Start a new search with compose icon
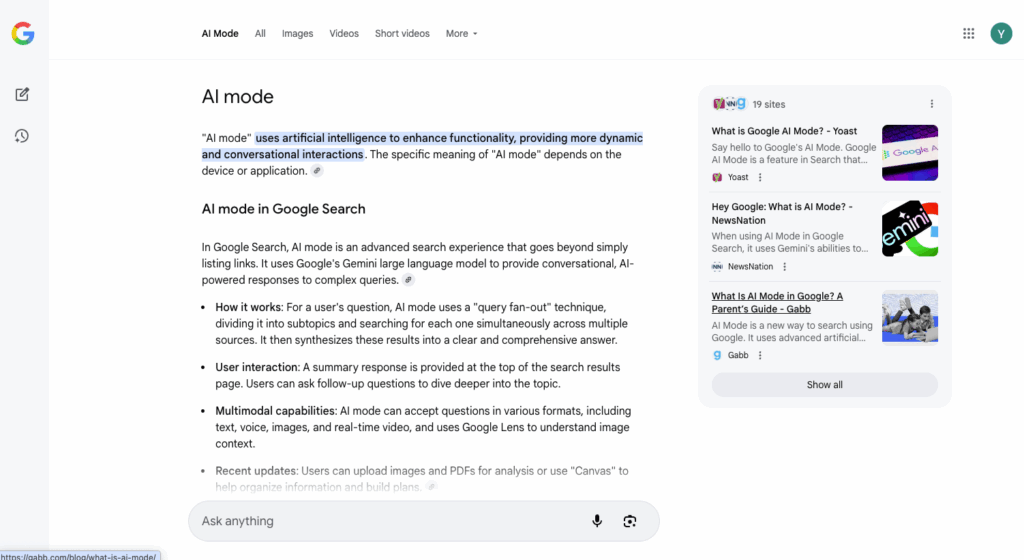1024x560 pixels. 22,94
